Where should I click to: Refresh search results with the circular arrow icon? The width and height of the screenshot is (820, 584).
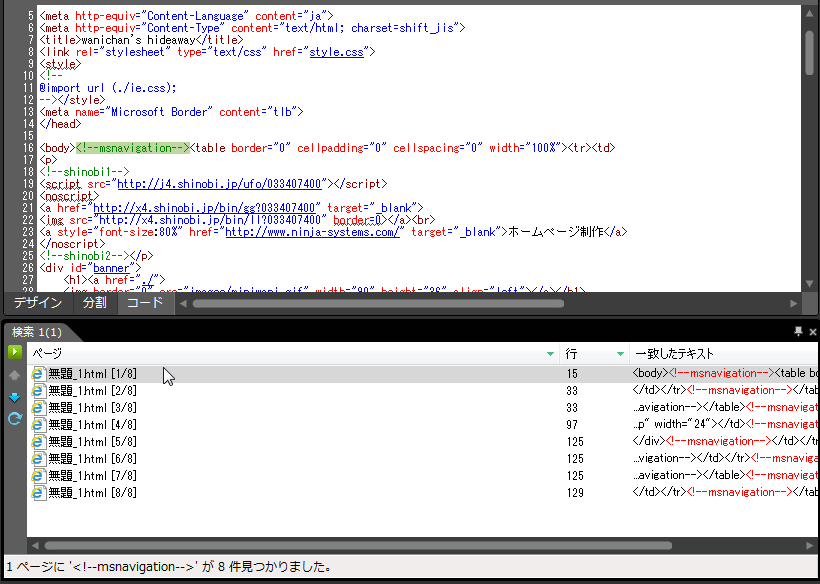pos(15,419)
